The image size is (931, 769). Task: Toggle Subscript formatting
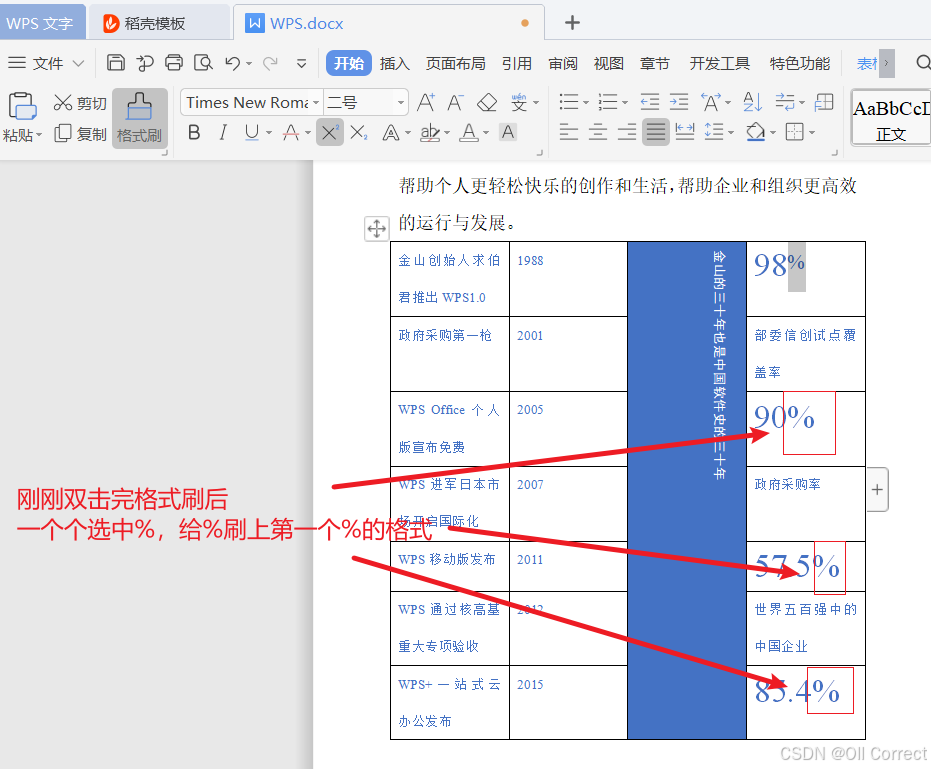pos(359,132)
